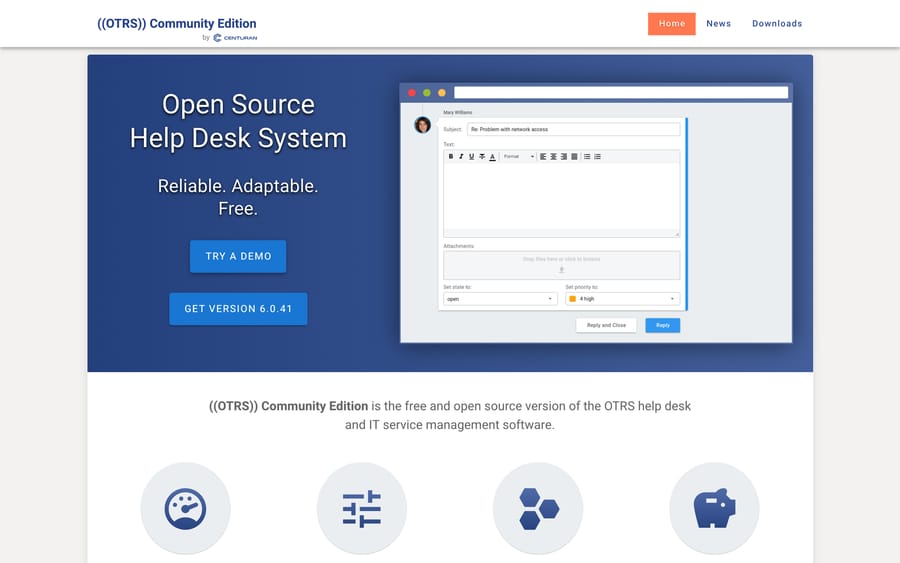The image size is (900, 563).
Task: Go to the News menu item
Action: [x=719, y=24]
